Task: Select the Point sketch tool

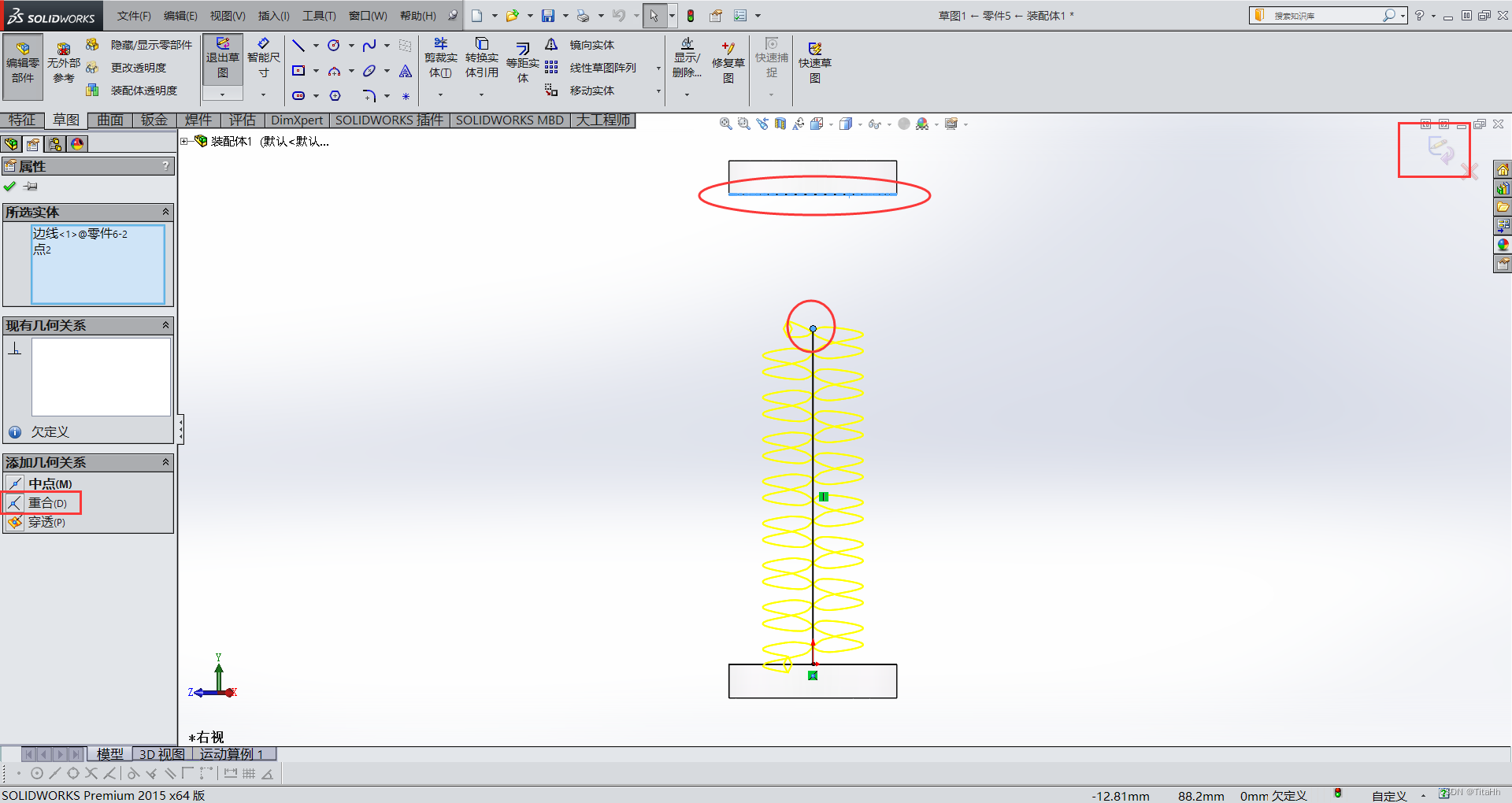Action: [406, 96]
